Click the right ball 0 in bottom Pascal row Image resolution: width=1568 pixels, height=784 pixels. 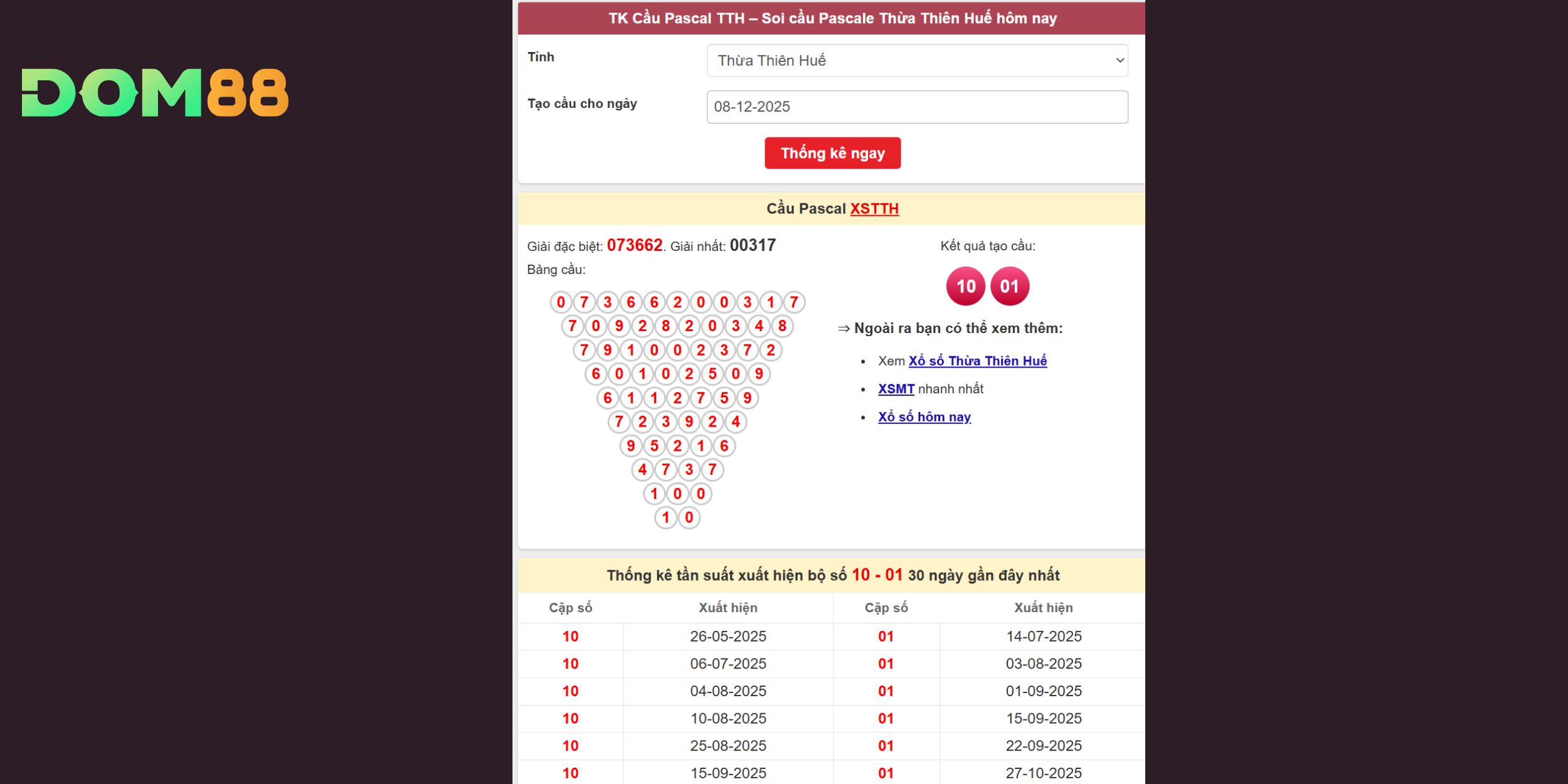689,517
